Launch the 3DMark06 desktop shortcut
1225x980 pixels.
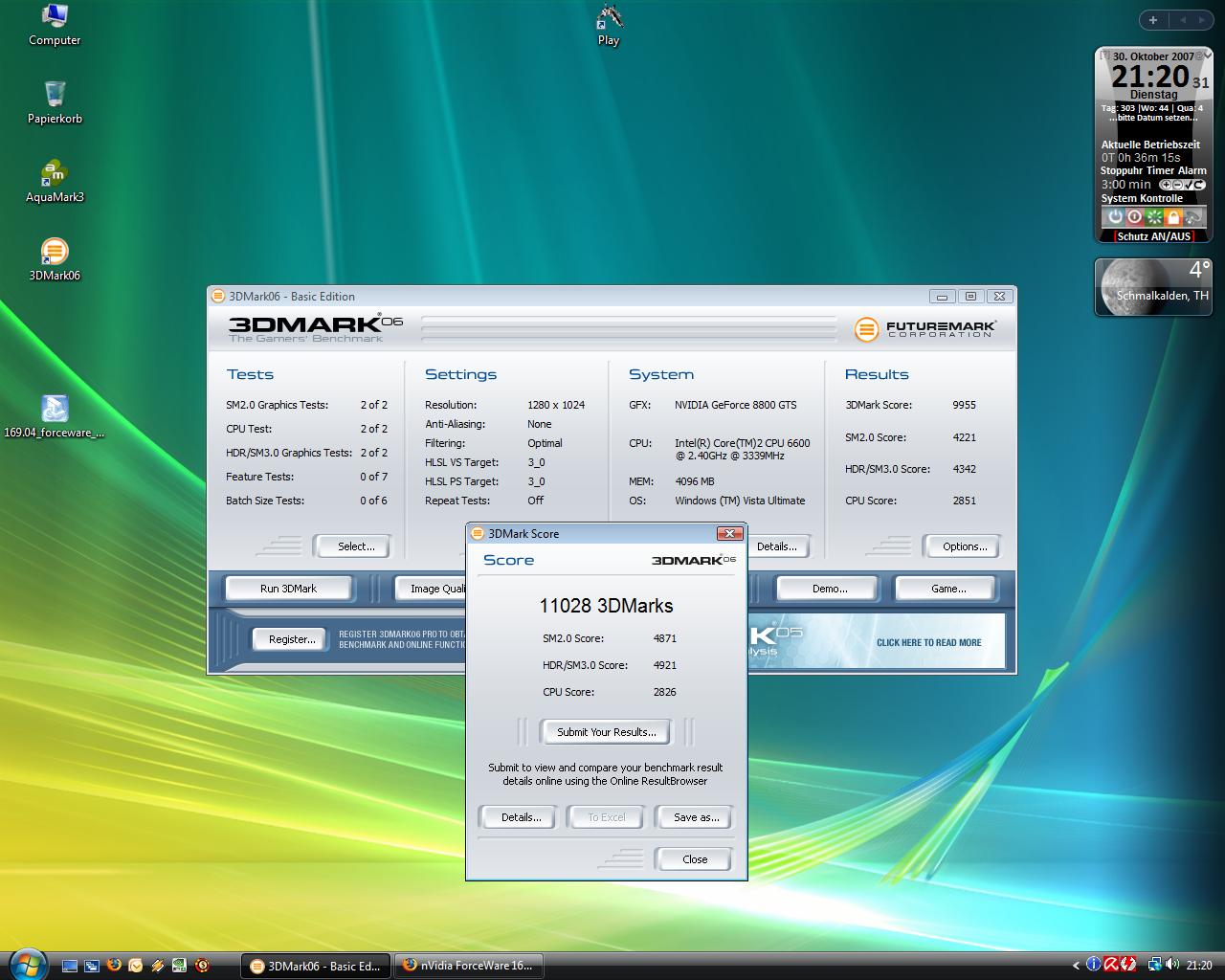[x=55, y=260]
